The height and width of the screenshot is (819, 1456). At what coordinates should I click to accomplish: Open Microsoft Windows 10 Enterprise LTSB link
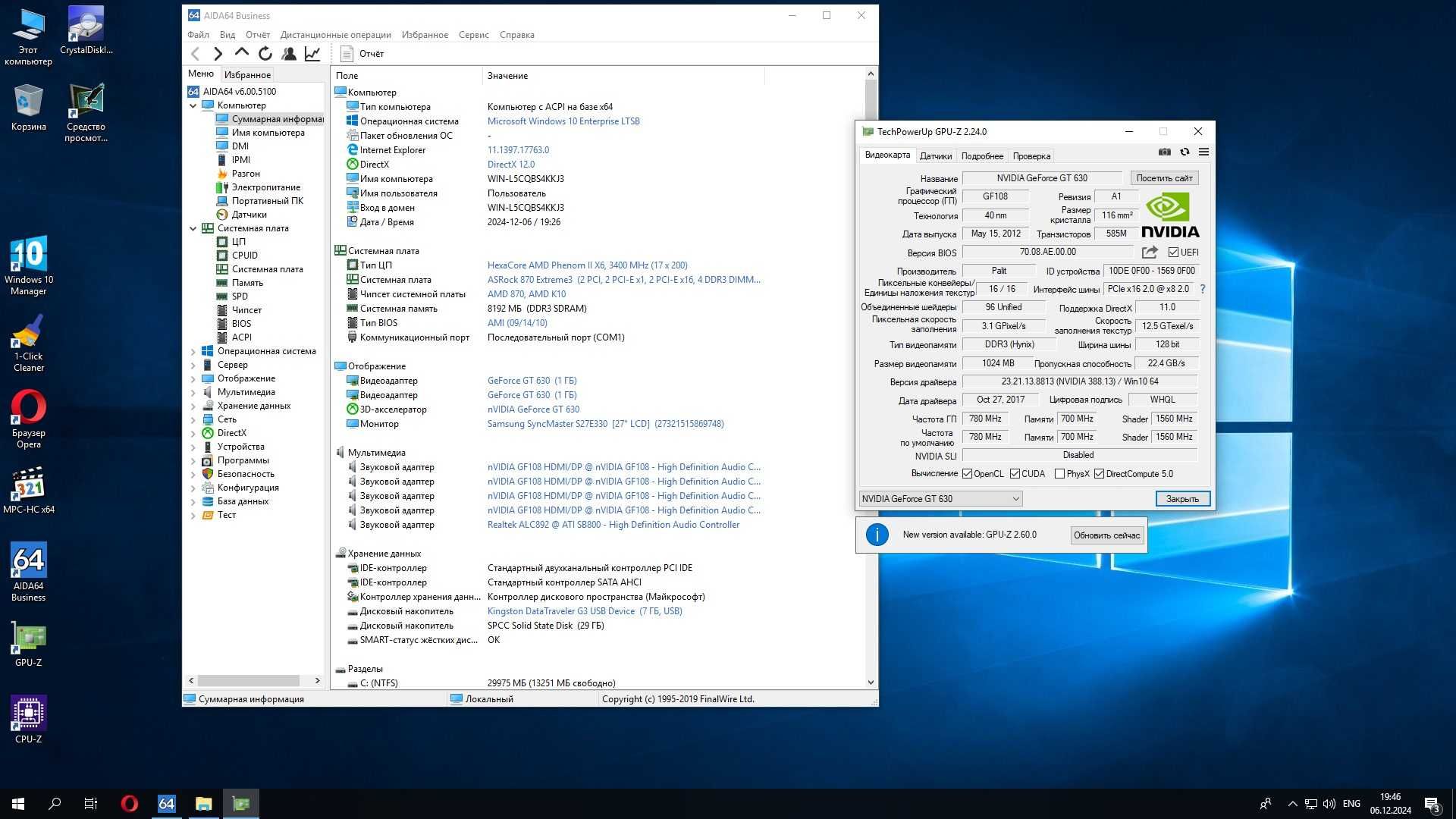(x=563, y=121)
